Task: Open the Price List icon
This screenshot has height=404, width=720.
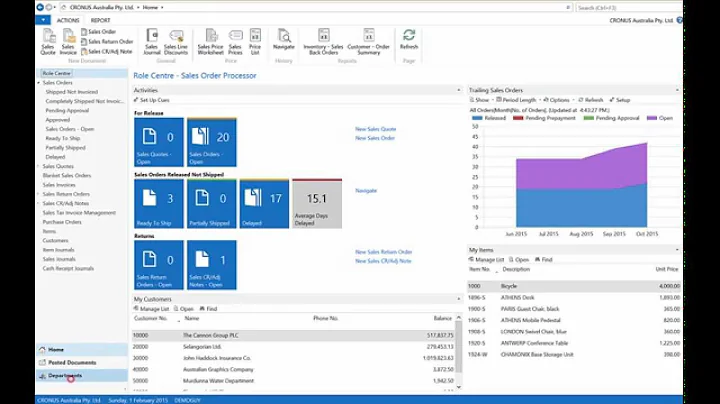Action: (255, 41)
